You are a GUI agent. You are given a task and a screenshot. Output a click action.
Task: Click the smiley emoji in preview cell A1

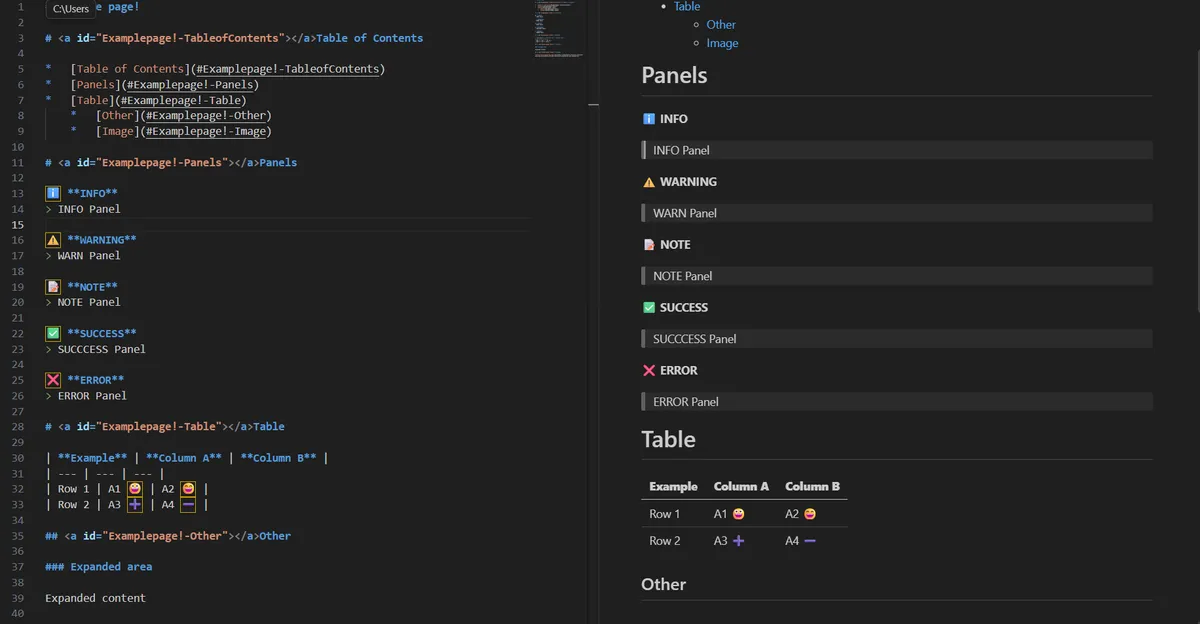(x=738, y=514)
